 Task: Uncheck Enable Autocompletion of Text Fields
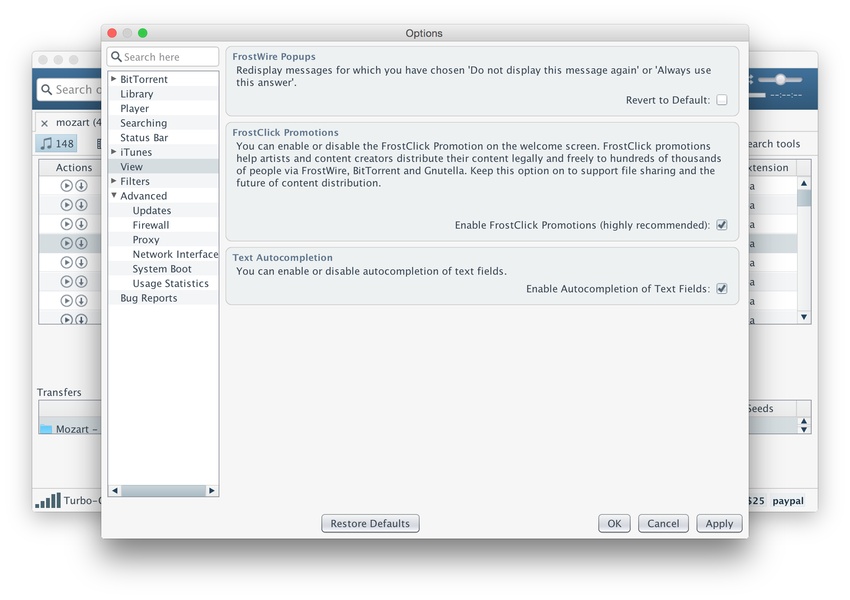(722, 289)
